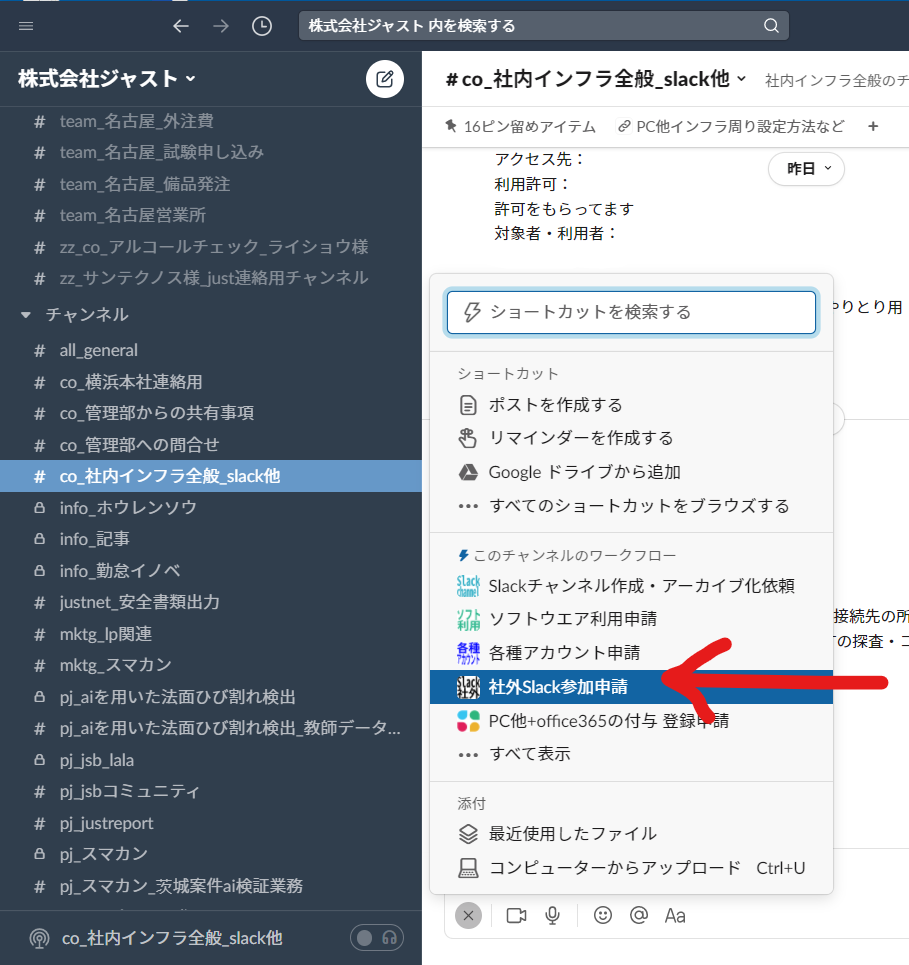The image size is (909, 965).
Task: Toggle text formatting Aa icon
Action: point(675,916)
